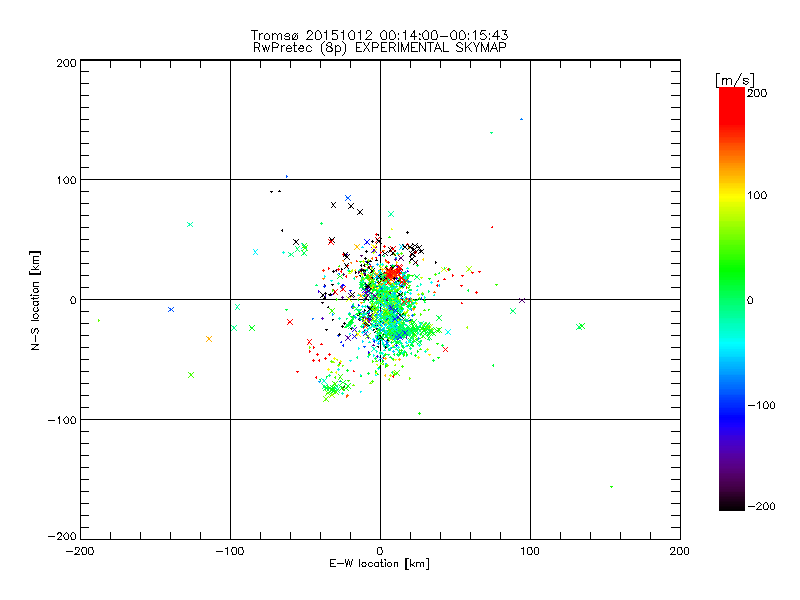Image resolution: width=800 pixels, height=600 pixels.
Task: Click the colorbar tick label "200"
Action: tap(757, 93)
